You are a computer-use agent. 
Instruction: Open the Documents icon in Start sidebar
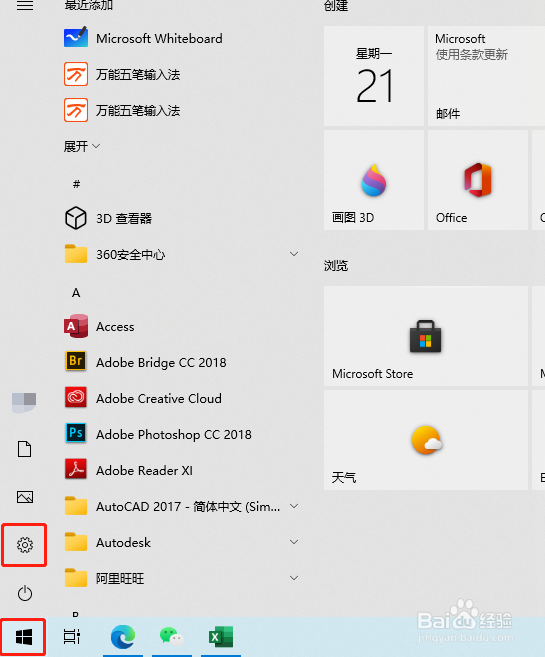(25, 449)
